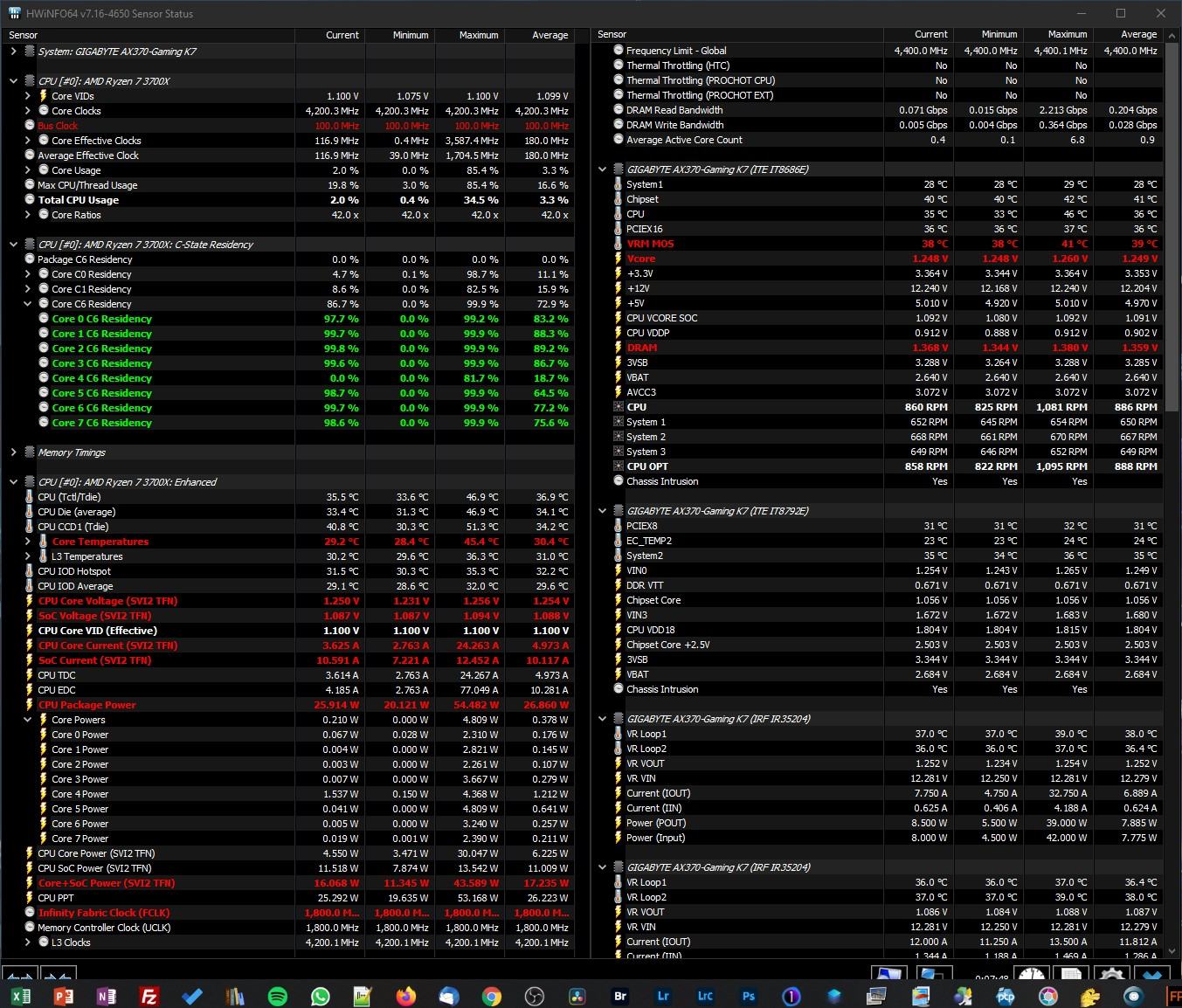
Task: Select the CPU VCORE SOC row
Action: [877, 318]
